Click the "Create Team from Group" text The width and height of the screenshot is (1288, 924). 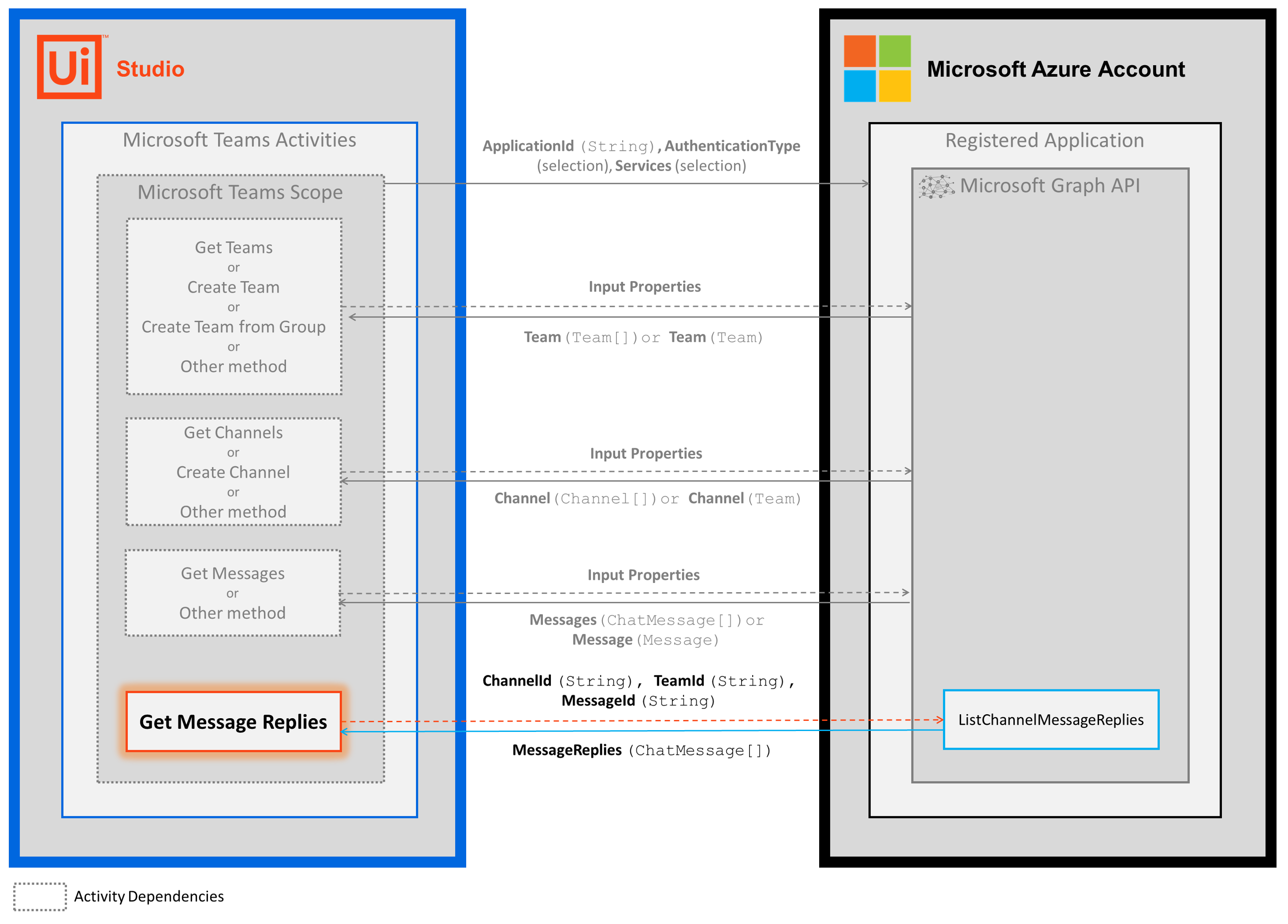tap(233, 326)
